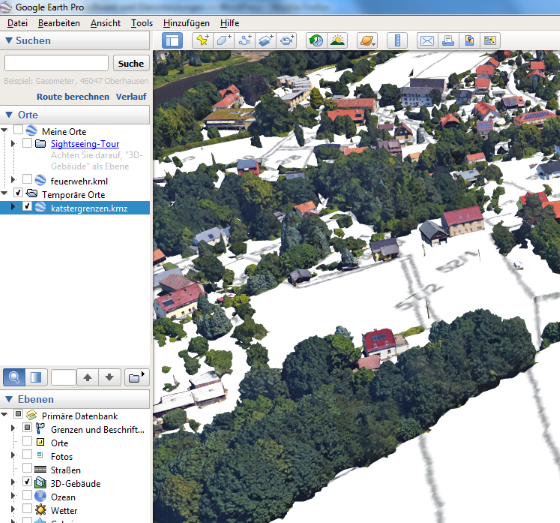
Task: Click the 3D-Gebäude building icon
Action: pos(40,483)
